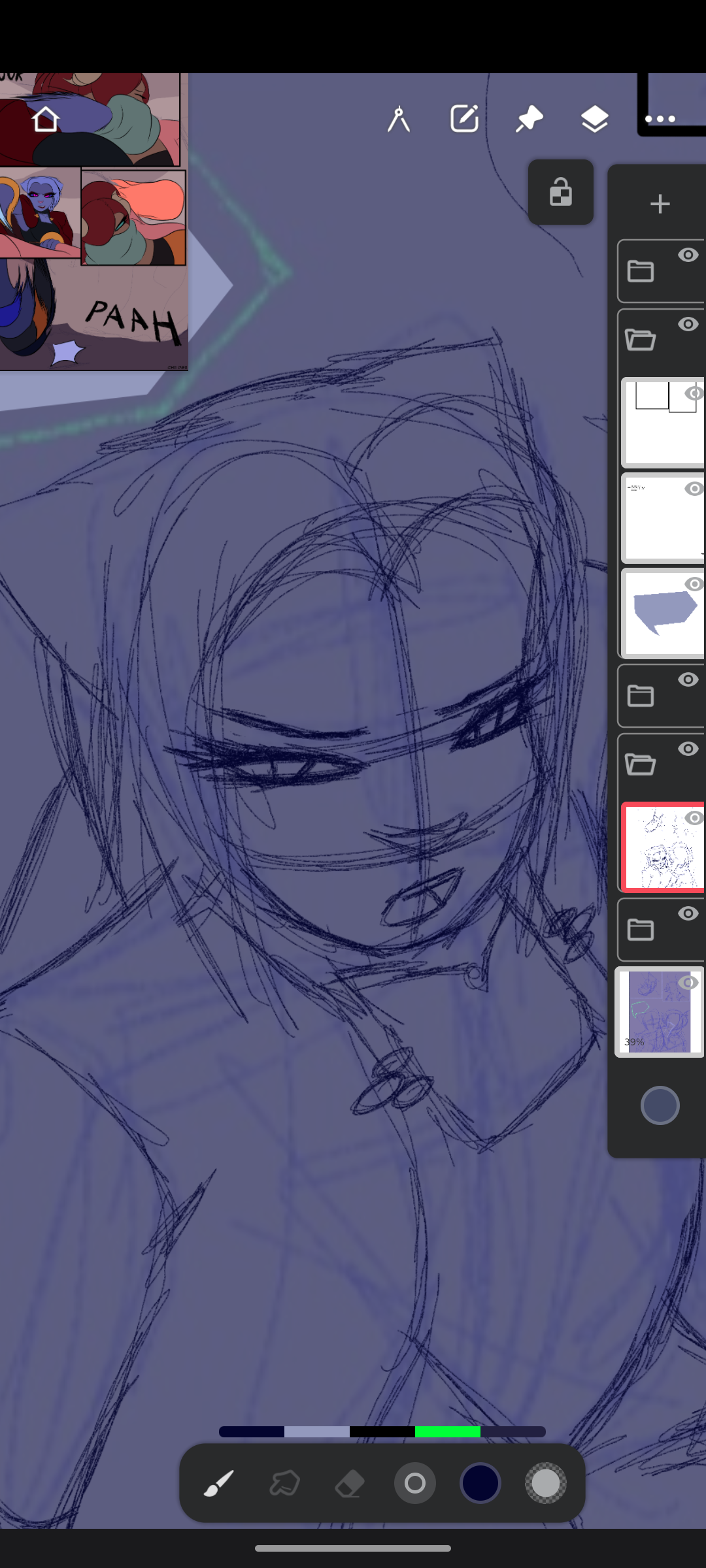The width and height of the screenshot is (706, 1568).
Task: Hide the group below the sketch layer
Action: click(x=688, y=914)
